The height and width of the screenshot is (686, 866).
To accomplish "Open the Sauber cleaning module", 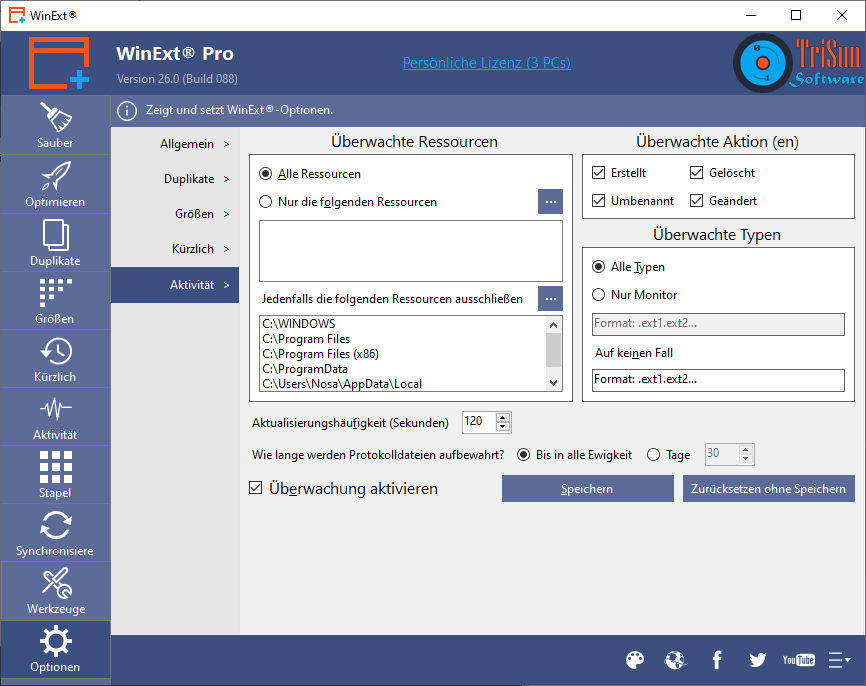I will point(55,125).
